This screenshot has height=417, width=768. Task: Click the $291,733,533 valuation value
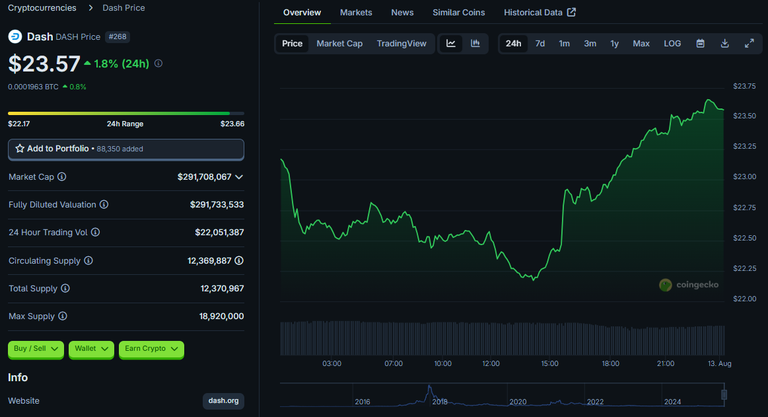[217, 204]
